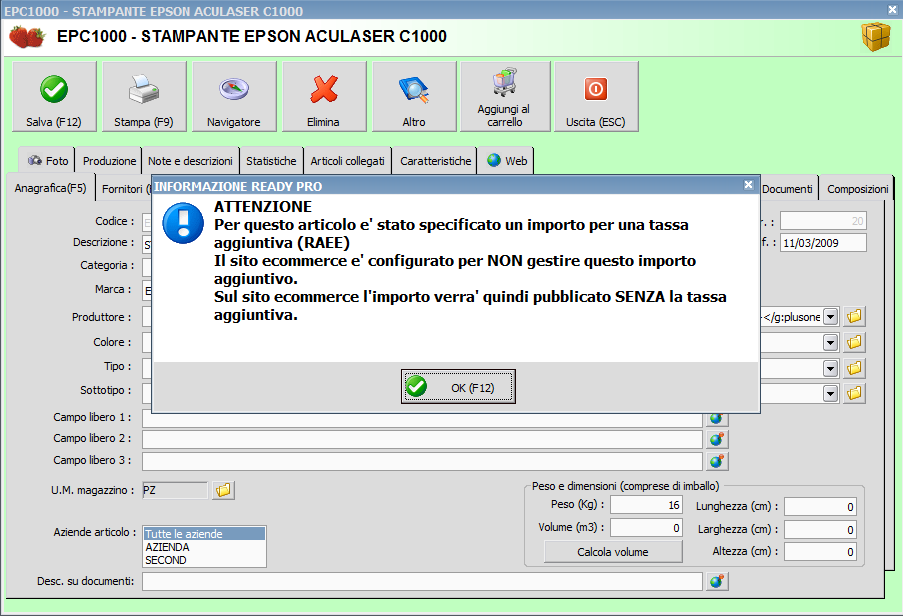Expand the dropdown showing </g:plusone
903x616 pixels.
click(830, 317)
